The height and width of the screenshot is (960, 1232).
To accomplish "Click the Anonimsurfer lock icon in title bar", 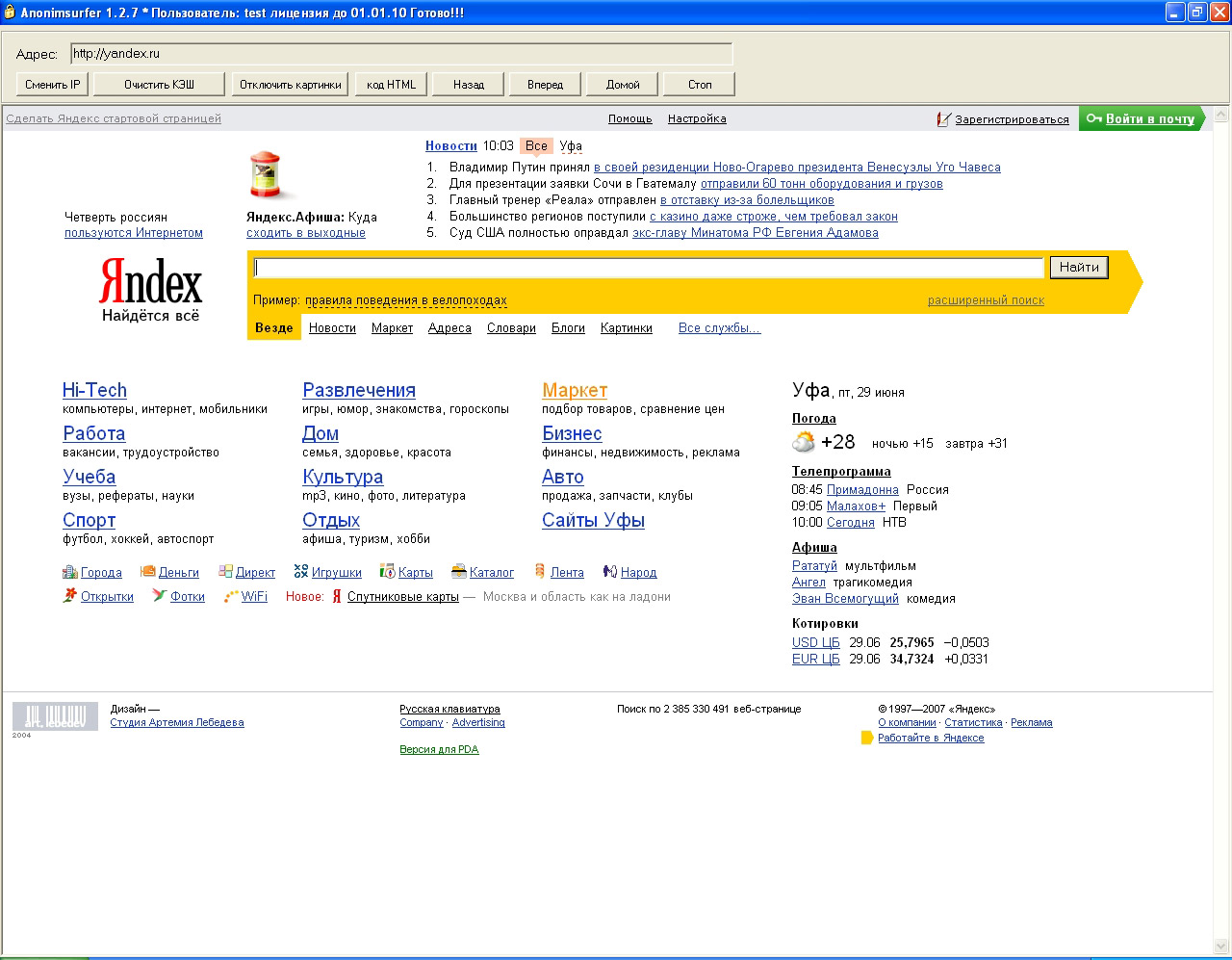I will 10,13.
